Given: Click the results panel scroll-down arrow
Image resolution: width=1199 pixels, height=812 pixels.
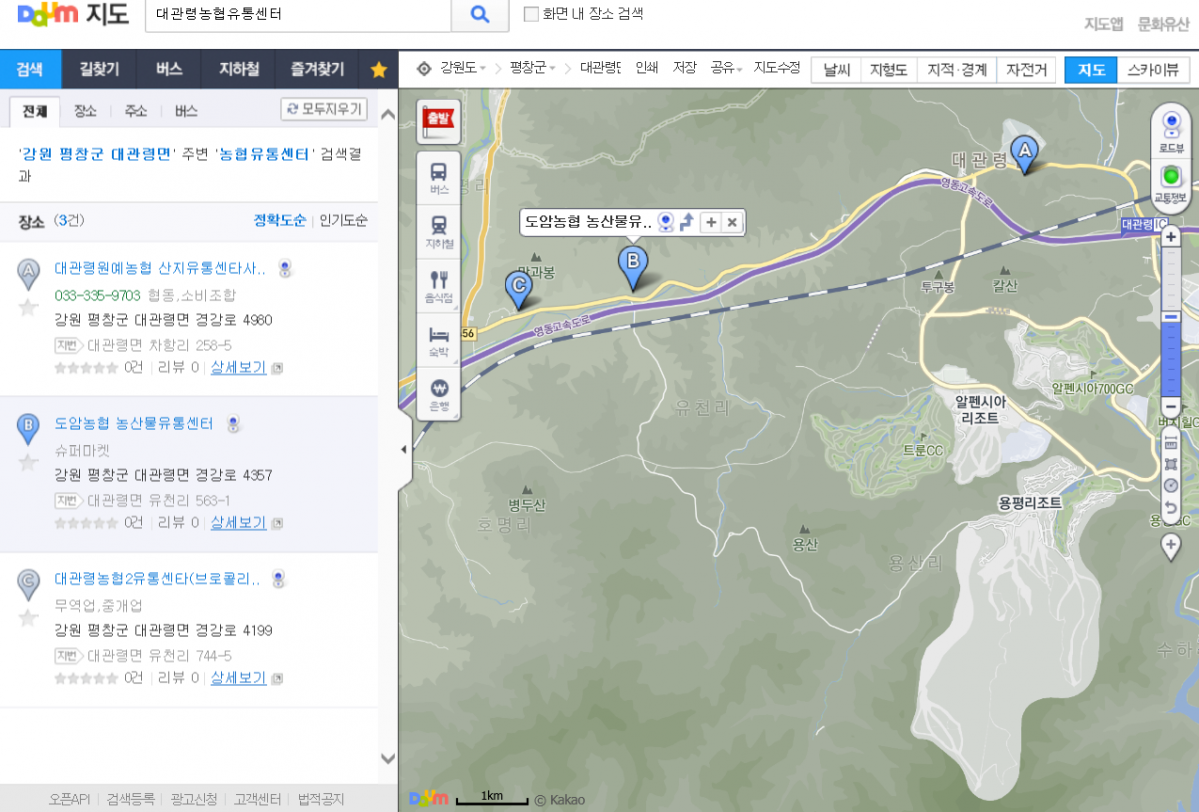Looking at the screenshot, I should tap(388, 758).
